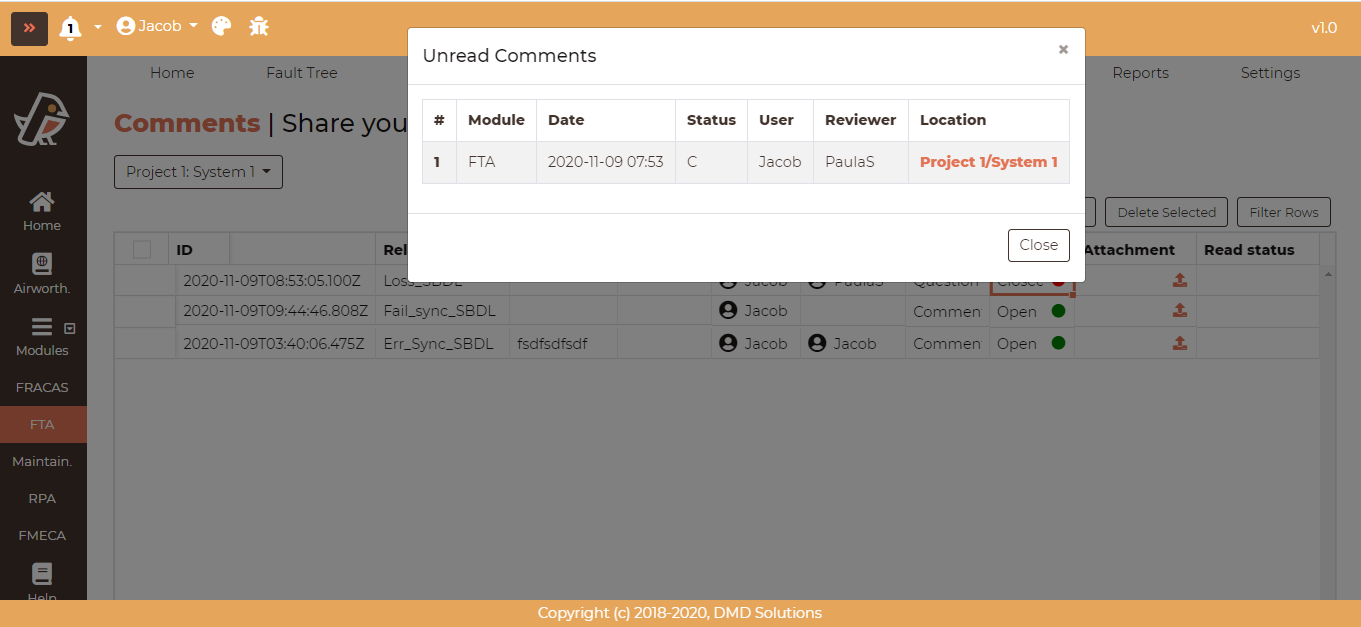Expand the dropdown arrow next to bell
1361x627 pixels.
click(98, 27)
